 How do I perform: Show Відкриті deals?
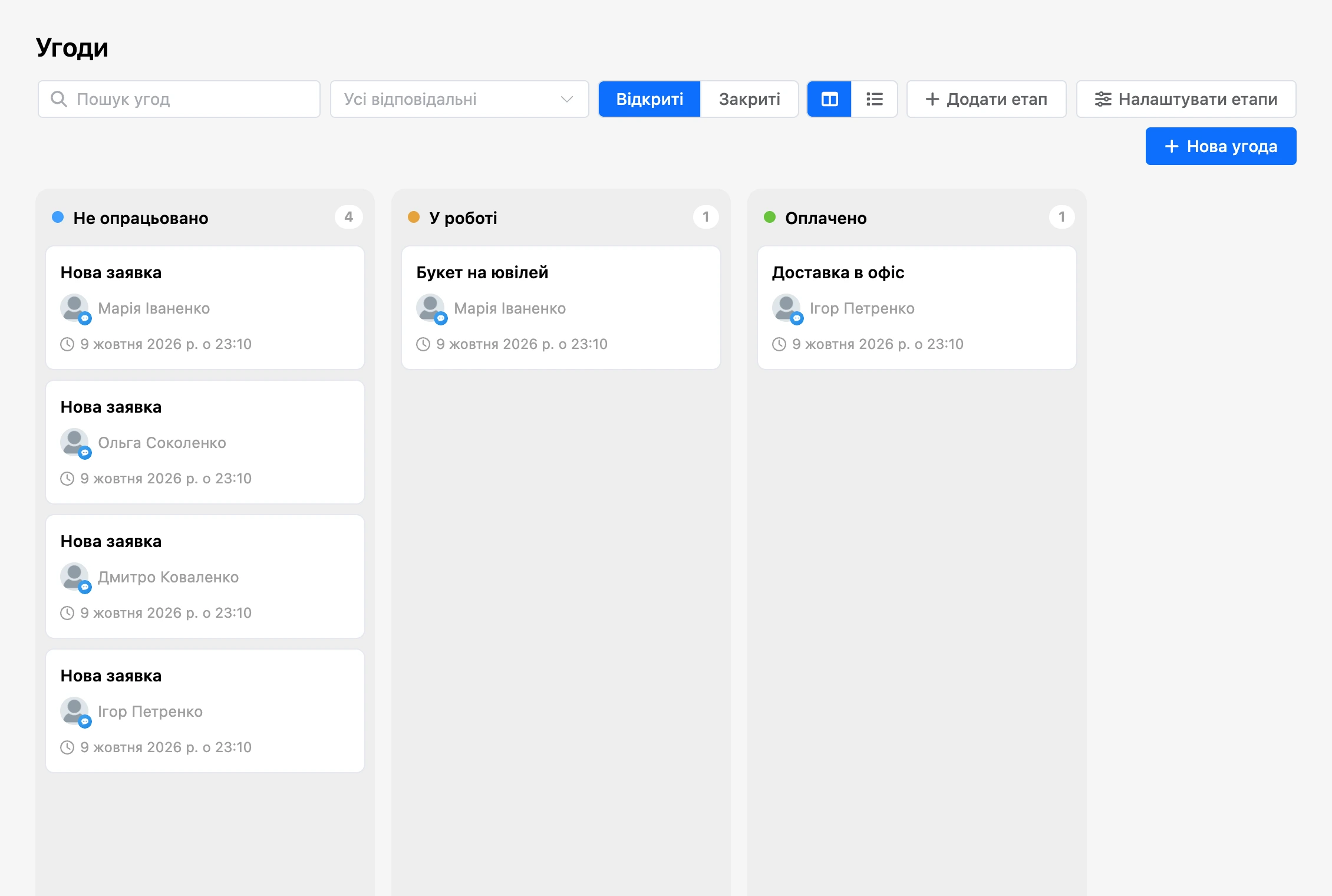pyautogui.click(x=649, y=99)
